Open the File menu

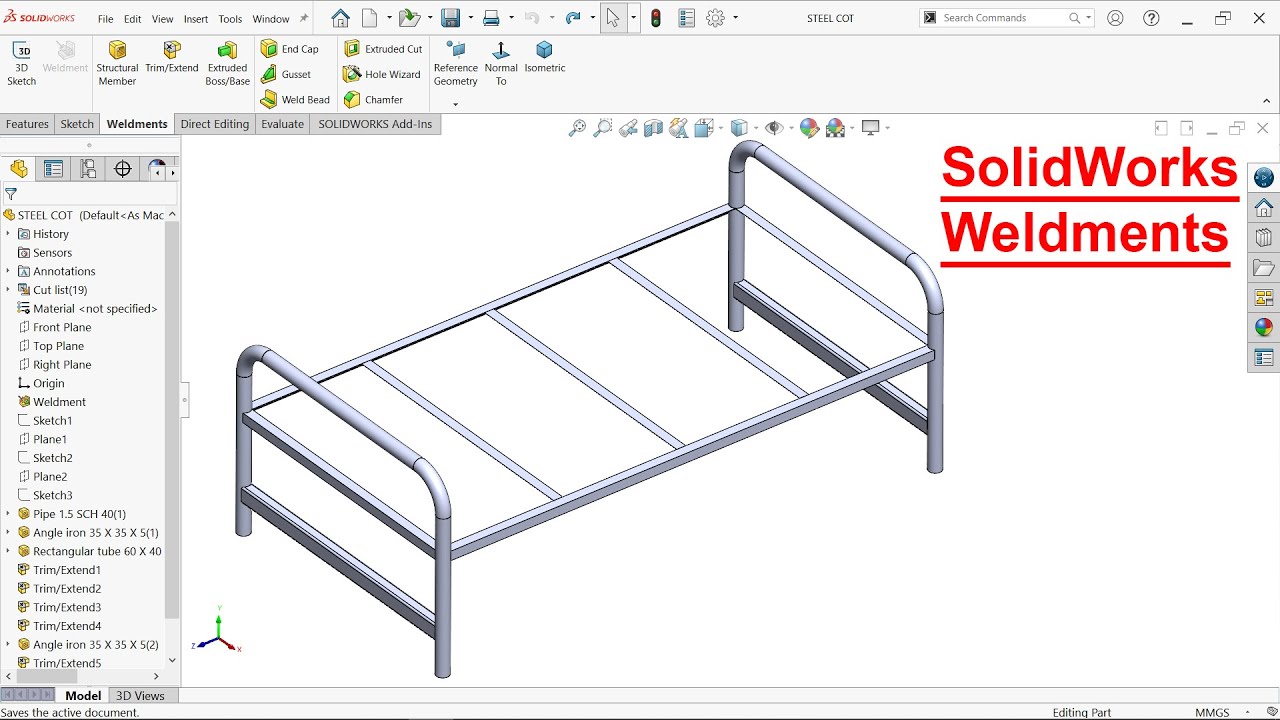105,19
